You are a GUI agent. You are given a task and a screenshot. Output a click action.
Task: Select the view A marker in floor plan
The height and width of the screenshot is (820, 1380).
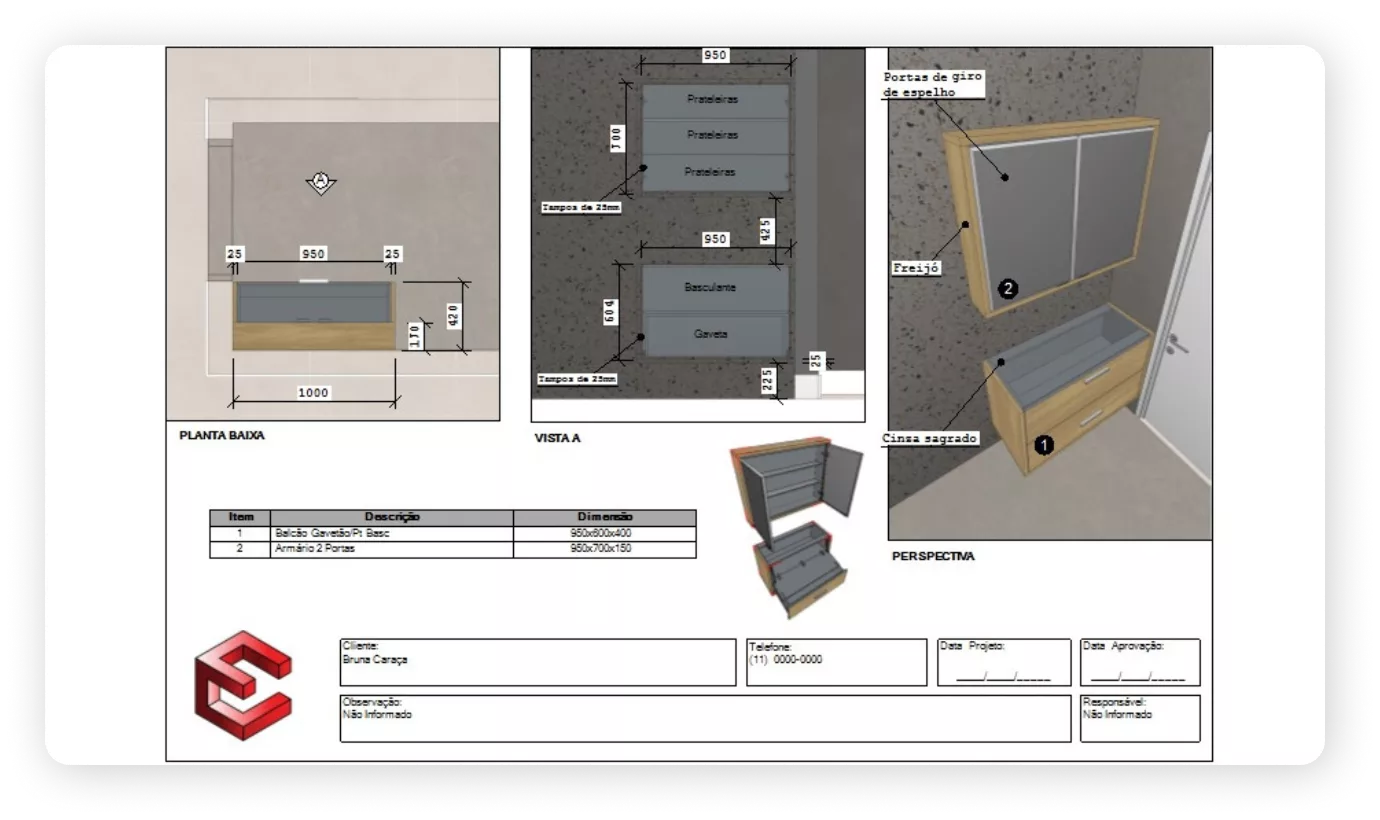point(321,182)
